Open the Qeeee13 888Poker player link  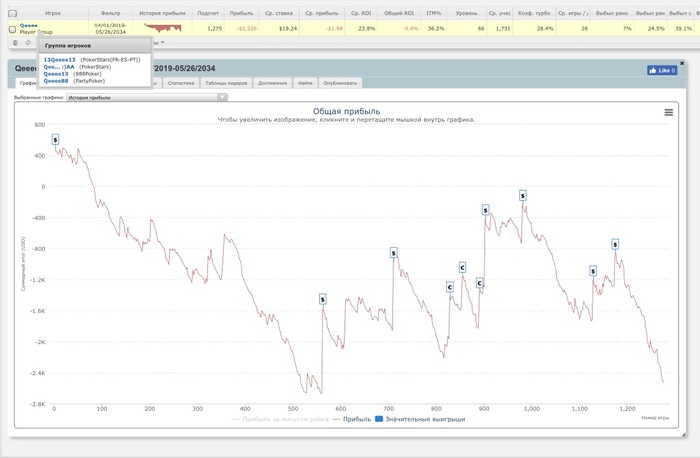pos(56,74)
